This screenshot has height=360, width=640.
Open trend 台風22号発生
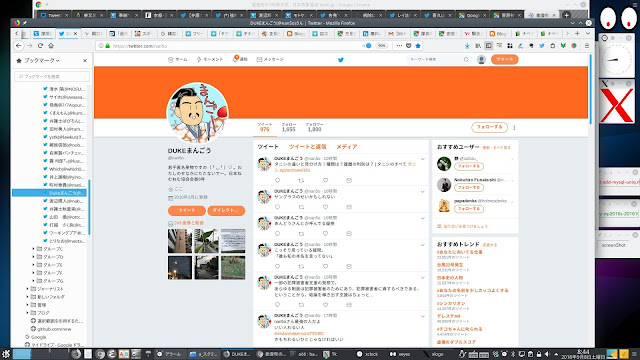(450, 265)
